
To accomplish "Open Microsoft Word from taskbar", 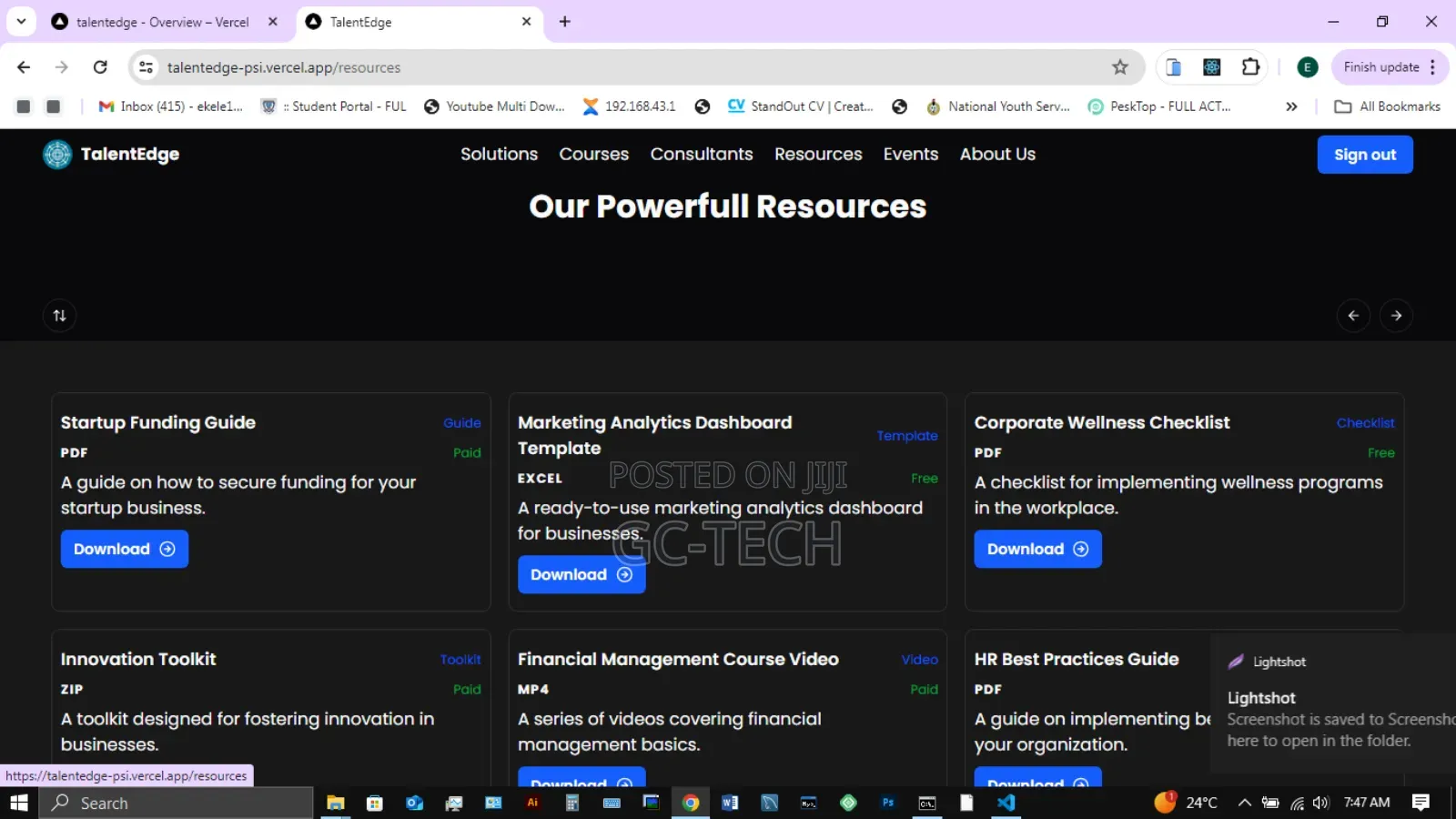I will 730,803.
